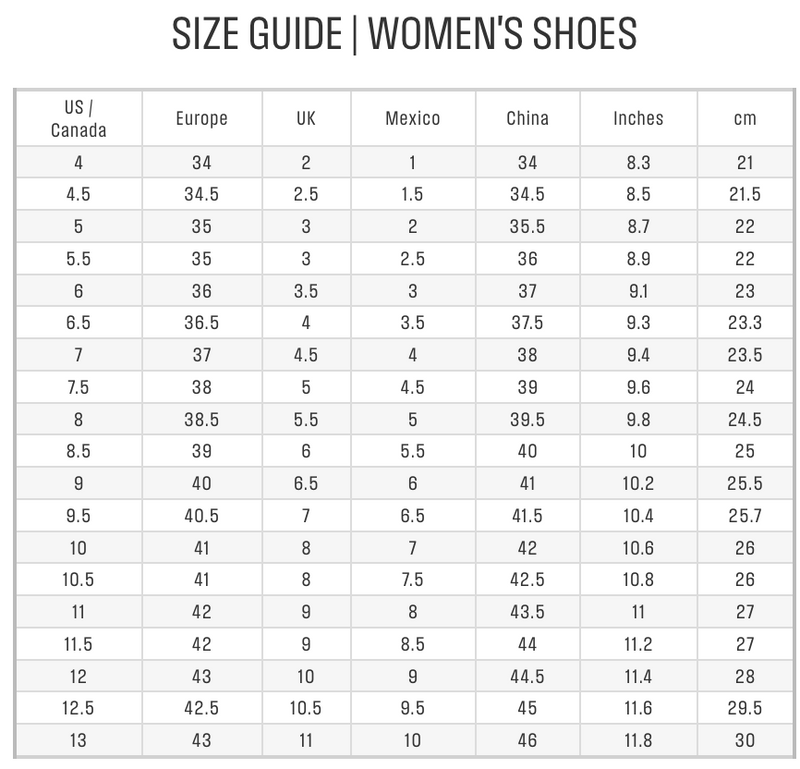
Task: Click the 29.5 cm cell
Action: click(744, 708)
